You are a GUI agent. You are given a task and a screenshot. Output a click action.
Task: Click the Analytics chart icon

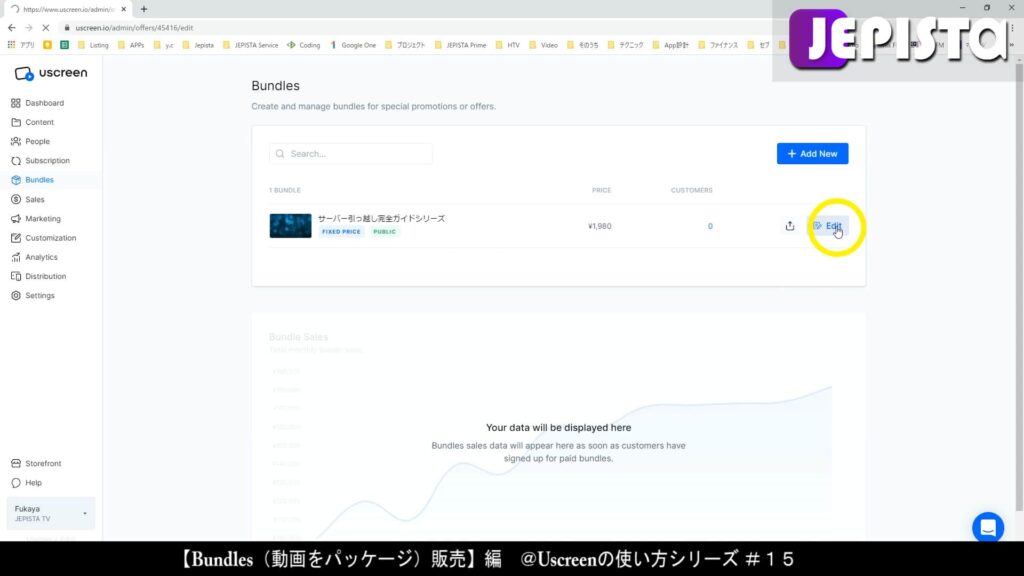(x=16, y=257)
